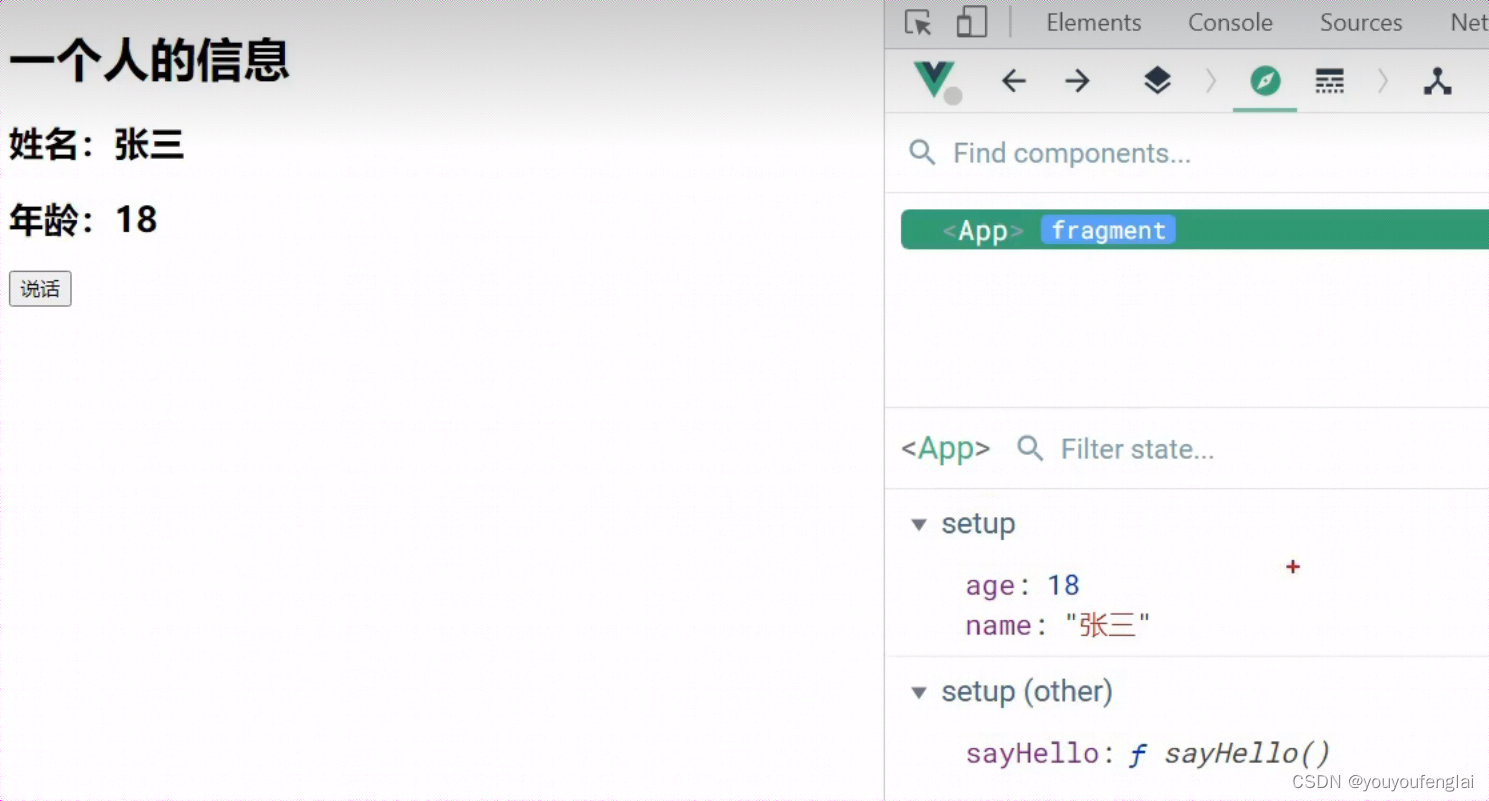The width and height of the screenshot is (1489, 801).
Task: Click the <App> label above the state
Action: tap(946, 448)
